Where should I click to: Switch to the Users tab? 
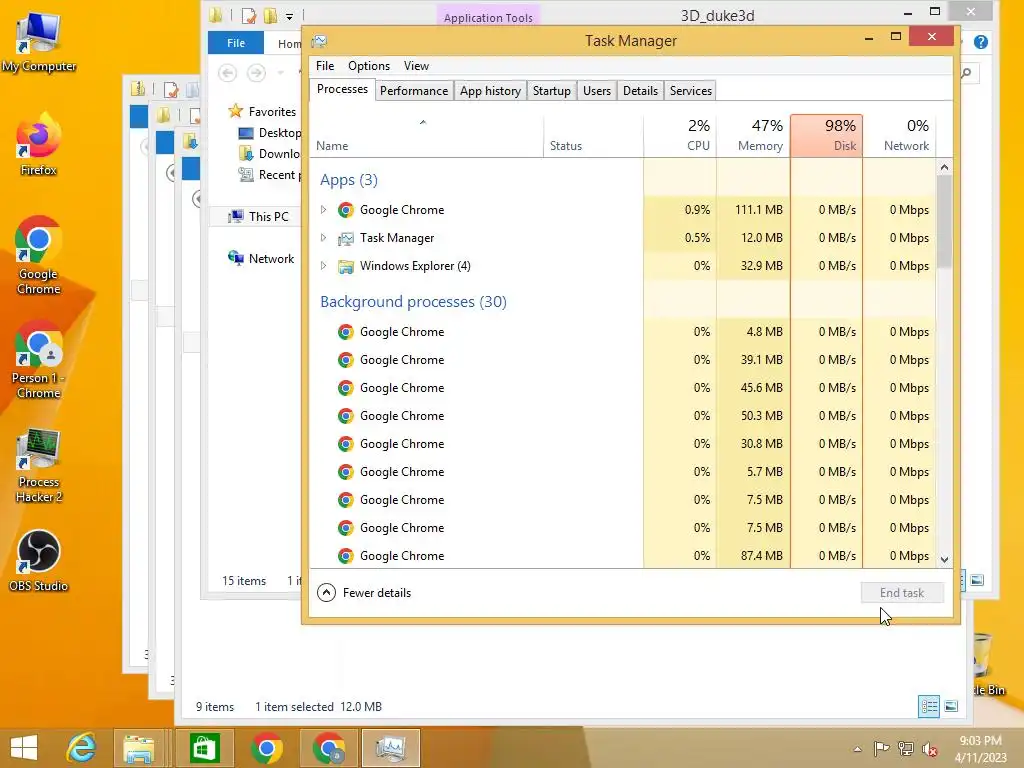tap(597, 91)
